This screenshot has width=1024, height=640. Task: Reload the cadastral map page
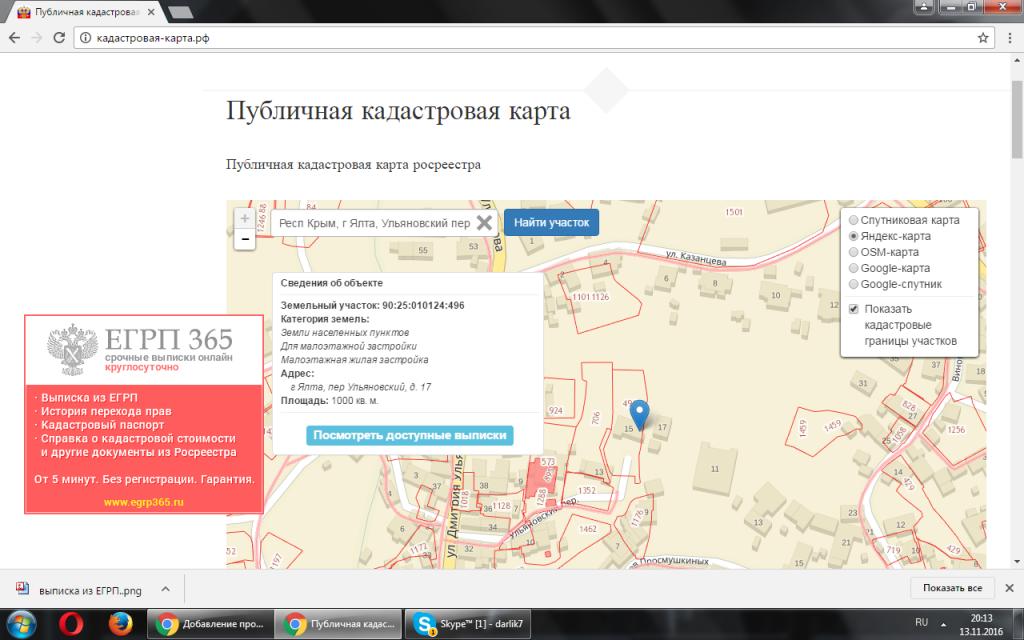coord(59,38)
